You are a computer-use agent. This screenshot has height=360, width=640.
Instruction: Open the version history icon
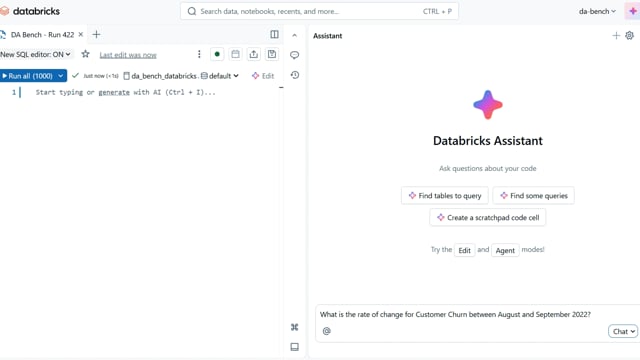coord(295,75)
